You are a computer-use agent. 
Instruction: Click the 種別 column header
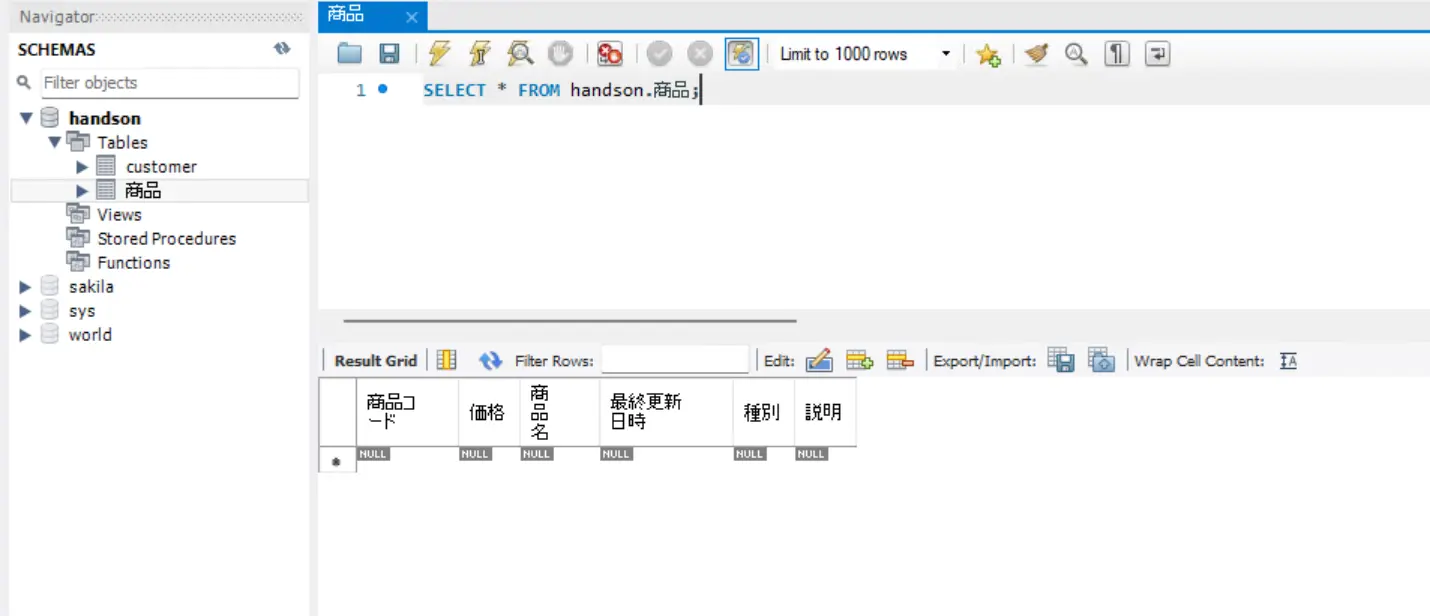pos(764,411)
